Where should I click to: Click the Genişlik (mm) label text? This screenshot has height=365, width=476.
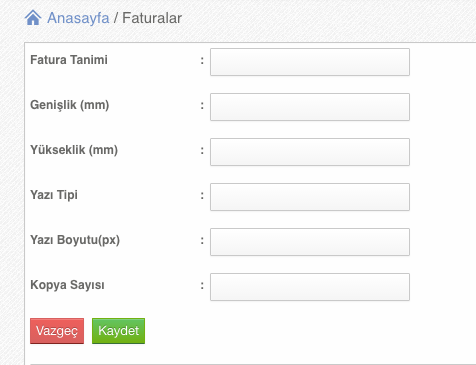(x=70, y=105)
